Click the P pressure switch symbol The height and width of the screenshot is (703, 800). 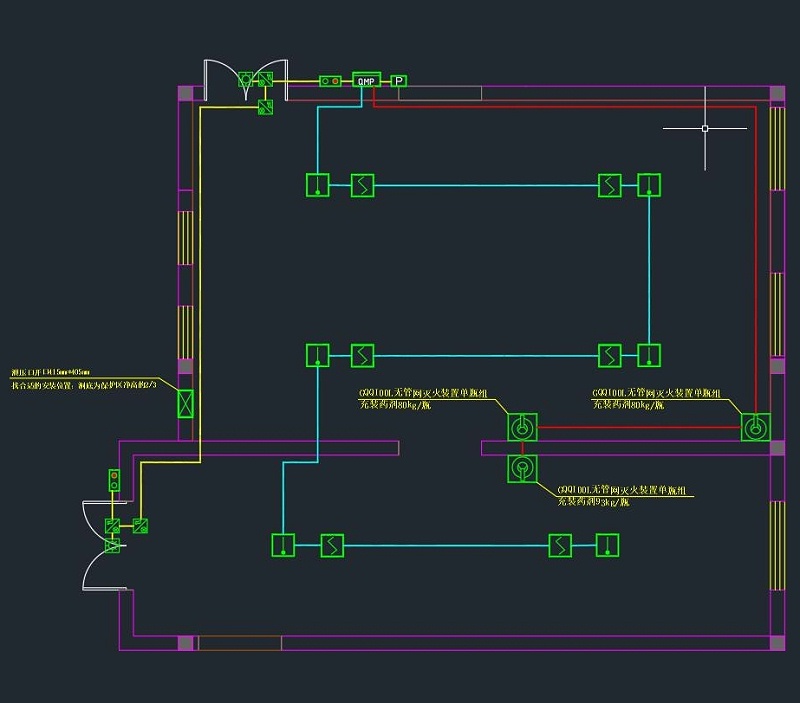399,81
